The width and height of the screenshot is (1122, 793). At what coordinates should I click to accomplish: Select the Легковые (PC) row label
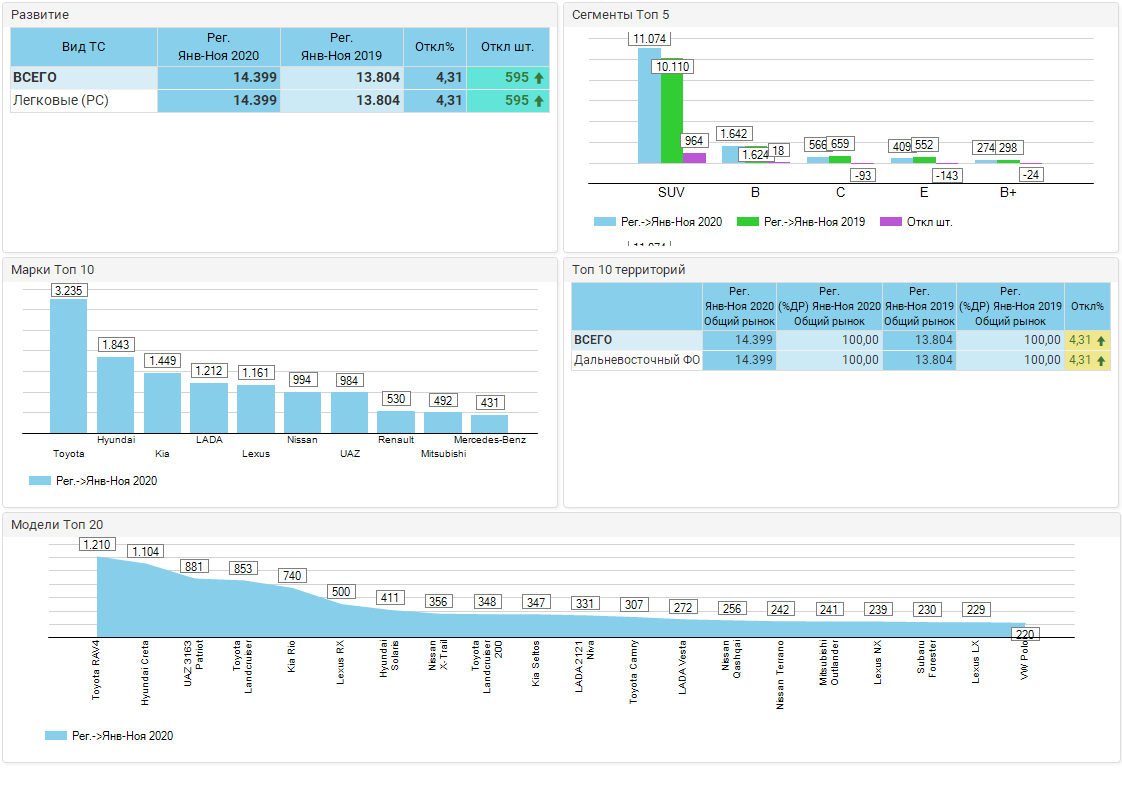pos(61,101)
